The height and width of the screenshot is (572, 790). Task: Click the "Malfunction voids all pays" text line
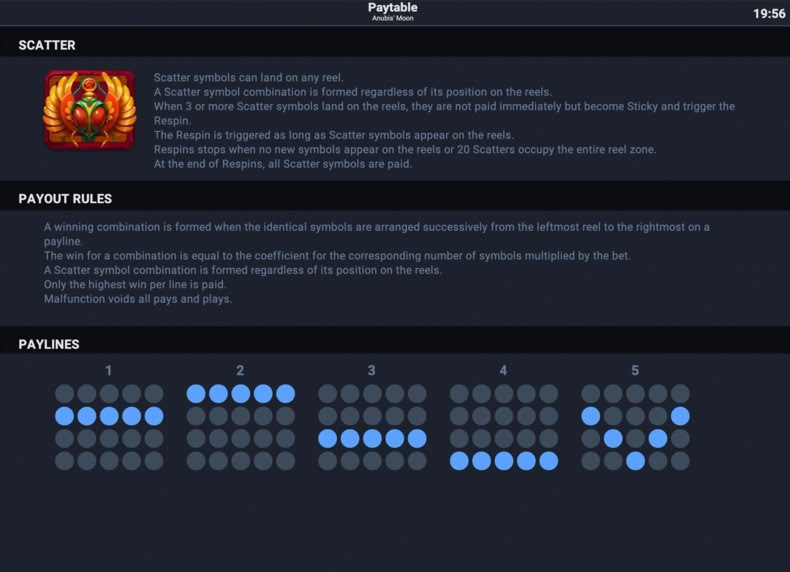138,299
